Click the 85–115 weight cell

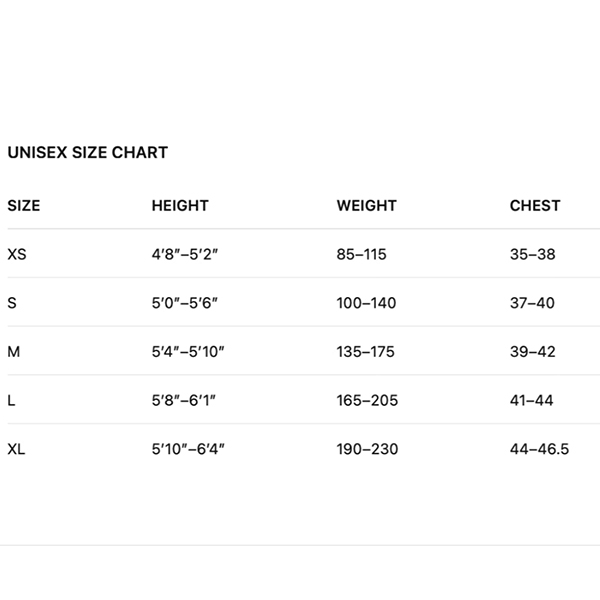361,255
